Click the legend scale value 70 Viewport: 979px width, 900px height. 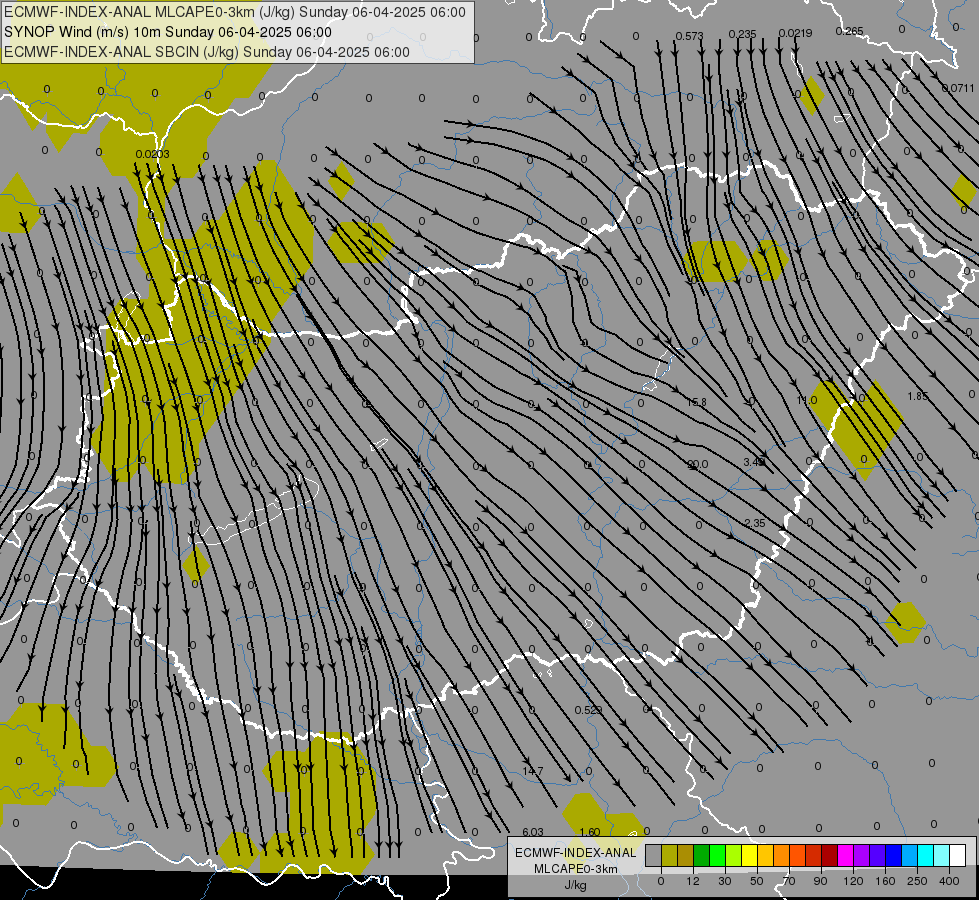789,881
